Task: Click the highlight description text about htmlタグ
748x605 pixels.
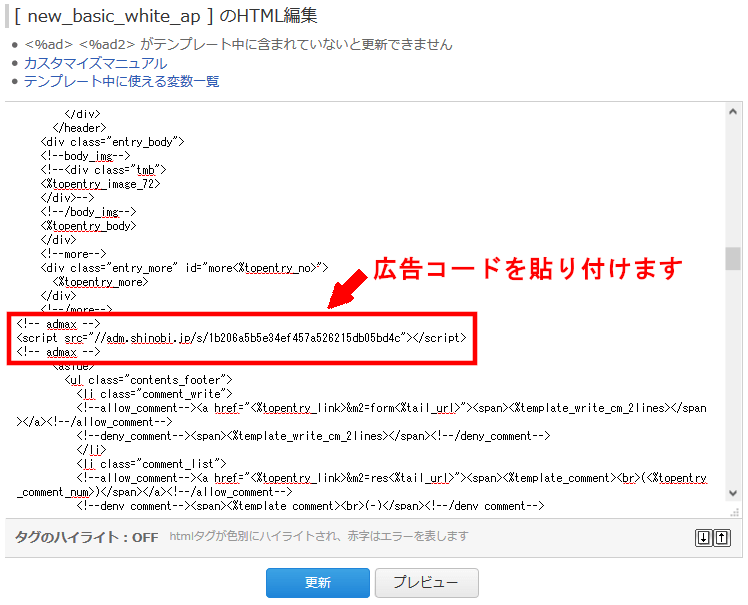Action: (319, 536)
